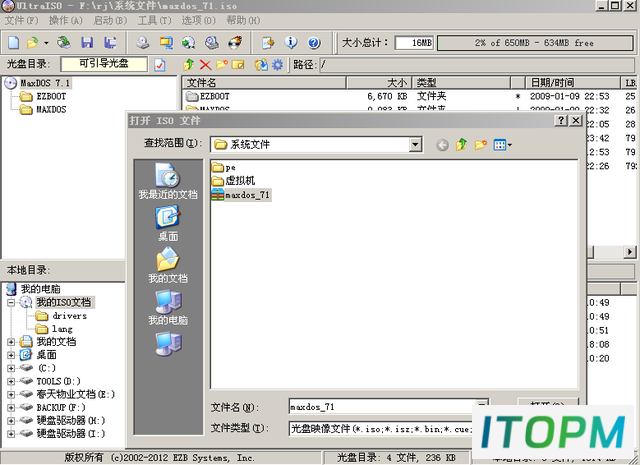Select the pe folder in dialog
The height and width of the screenshot is (465, 640).
click(224, 167)
